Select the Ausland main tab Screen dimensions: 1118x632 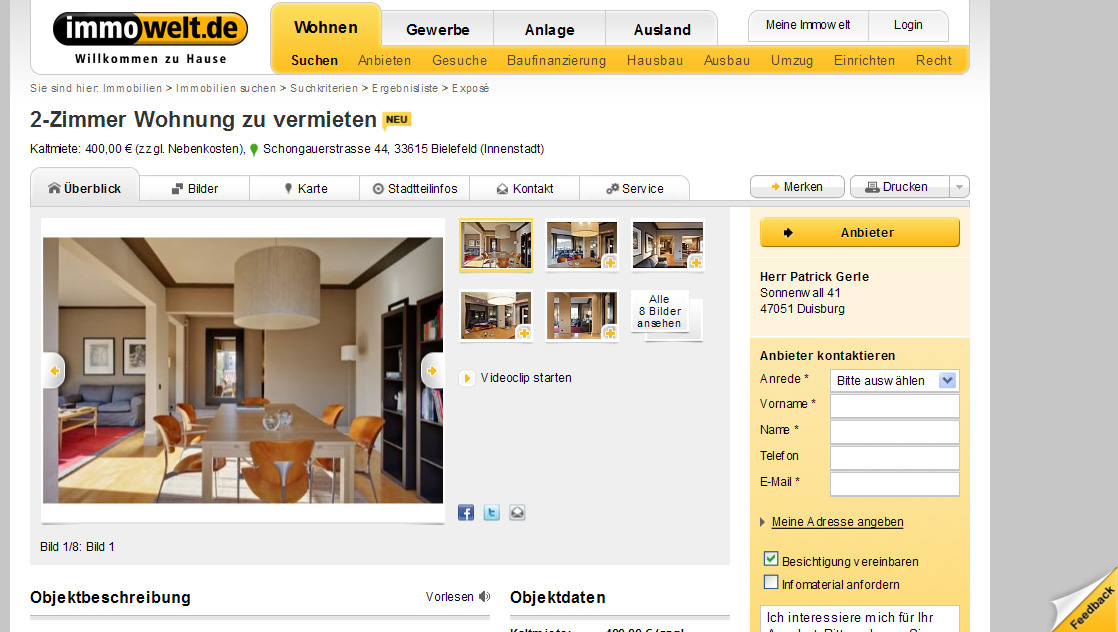click(x=662, y=30)
